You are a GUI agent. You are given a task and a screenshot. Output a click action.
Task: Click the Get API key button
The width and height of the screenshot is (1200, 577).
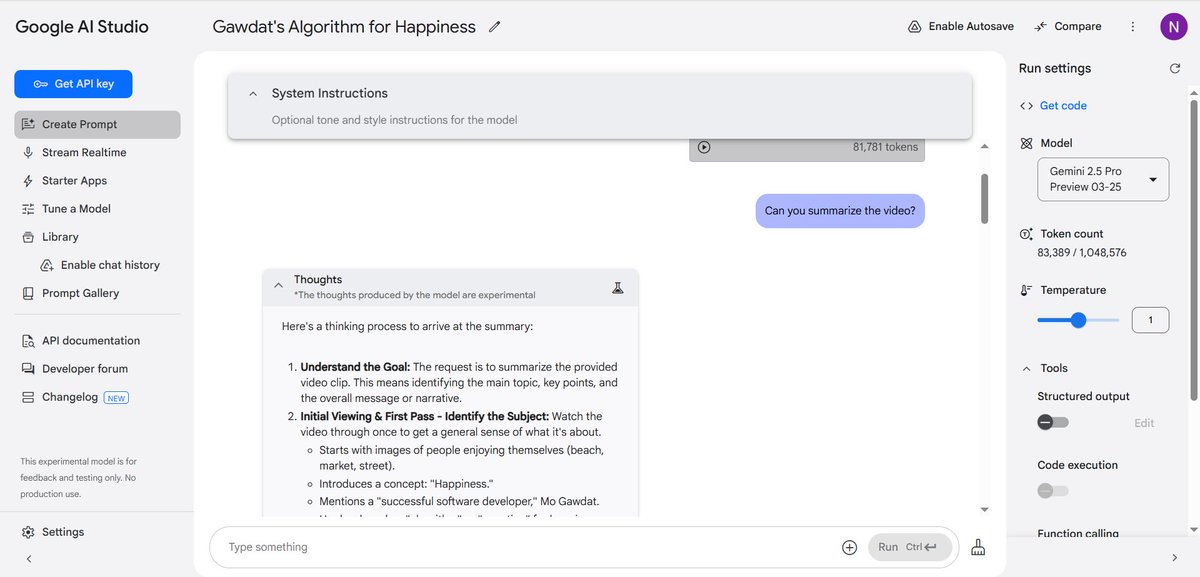[x=73, y=84]
